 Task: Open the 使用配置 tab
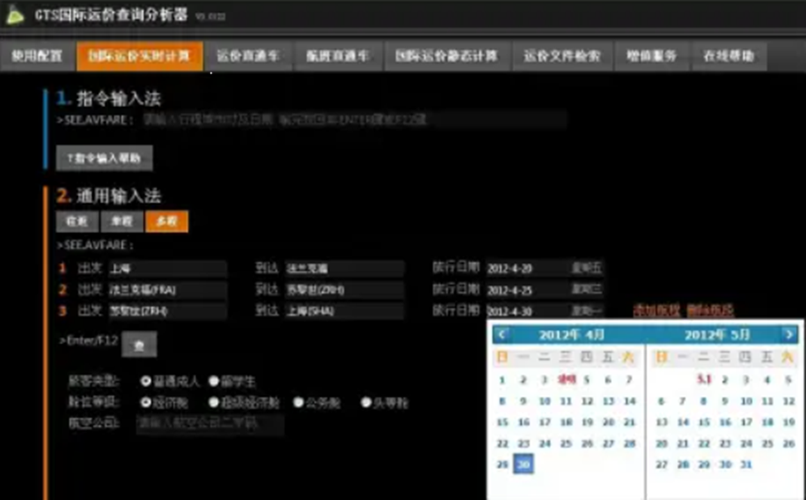pos(37,55)
